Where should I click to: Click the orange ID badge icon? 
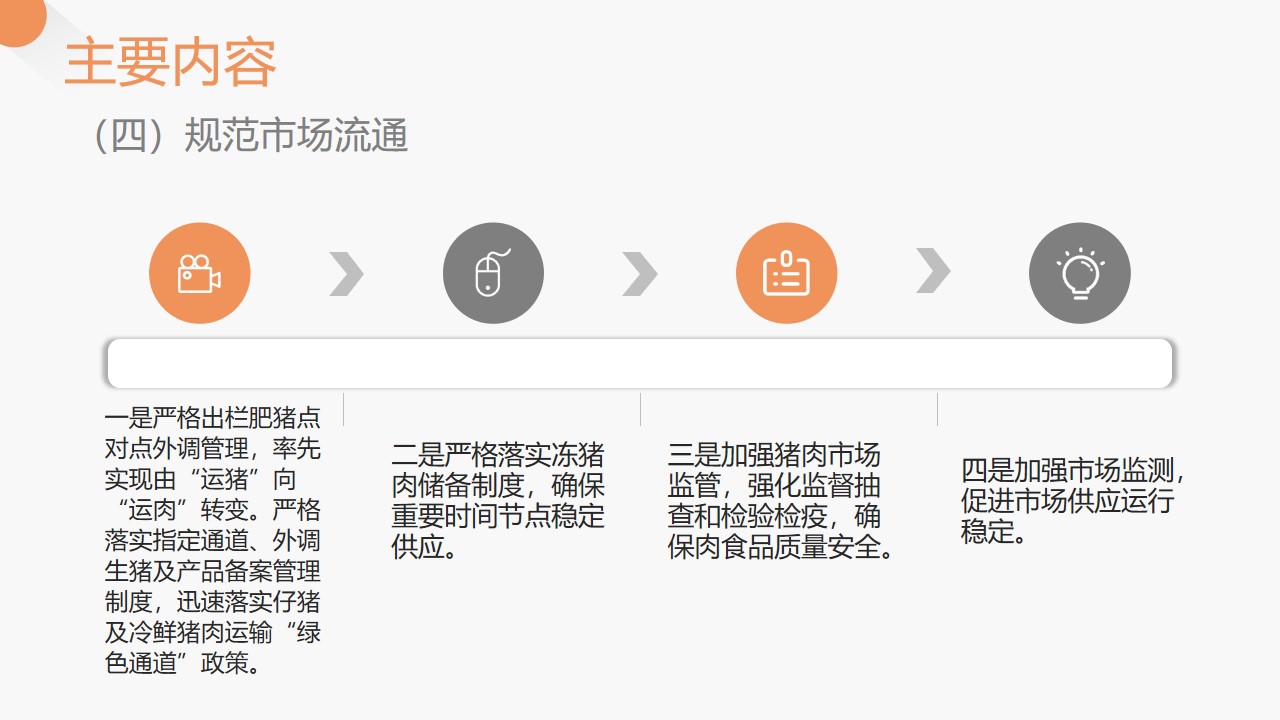[x=786, y=273]
